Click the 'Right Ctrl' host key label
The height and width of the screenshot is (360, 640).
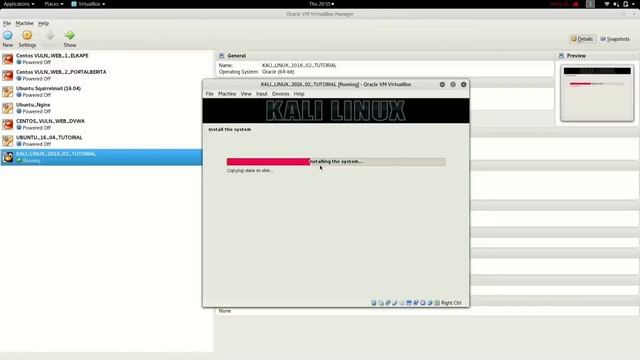451,303
